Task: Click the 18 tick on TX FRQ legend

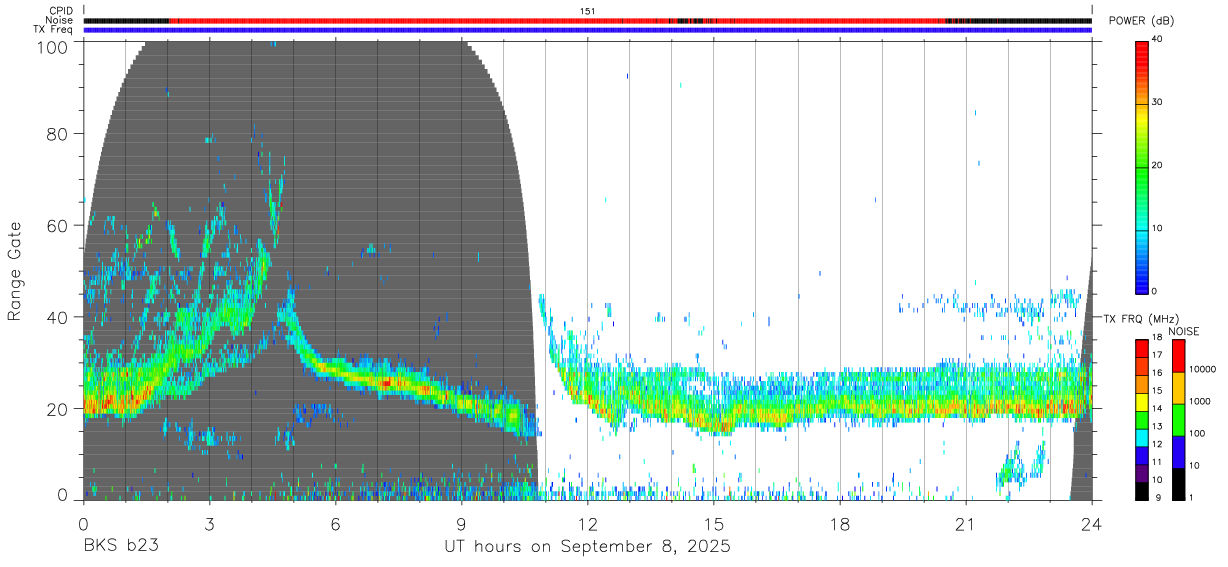Action: pos(1158,339)
